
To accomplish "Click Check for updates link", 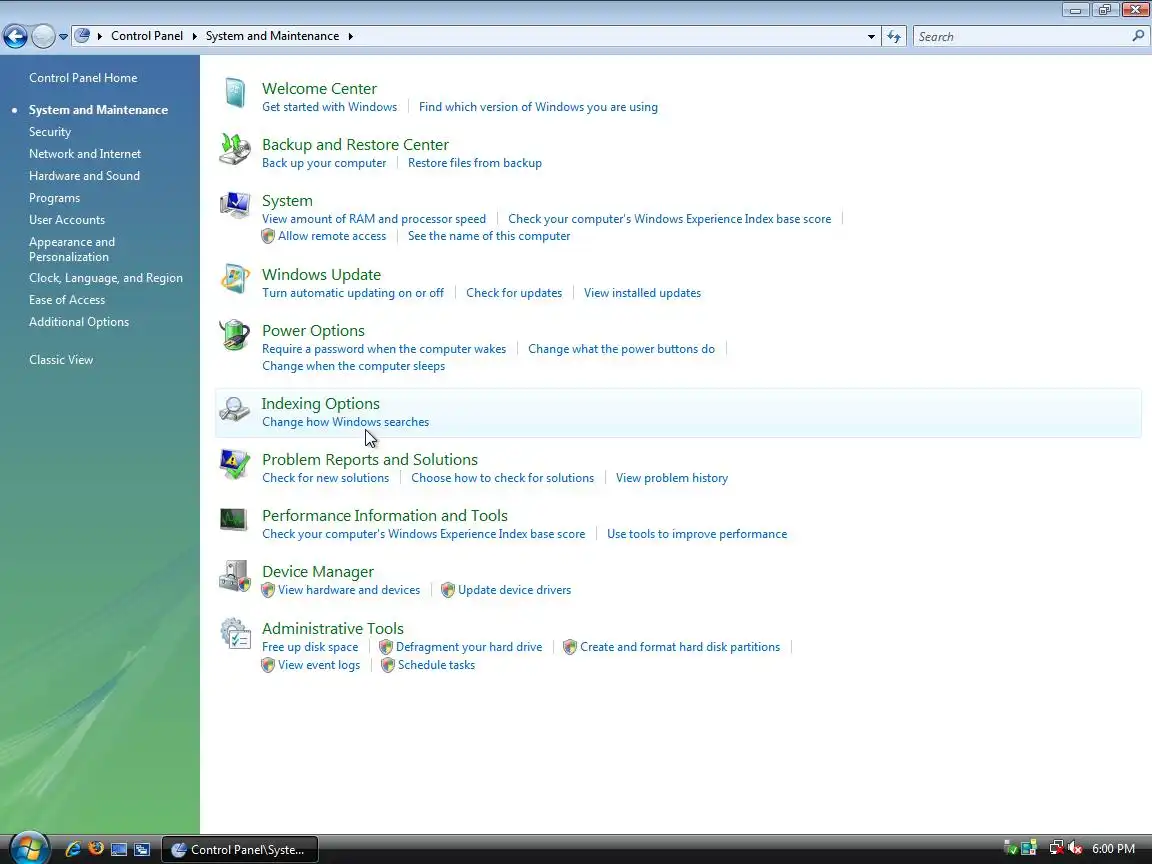I will tap(514, 293).
